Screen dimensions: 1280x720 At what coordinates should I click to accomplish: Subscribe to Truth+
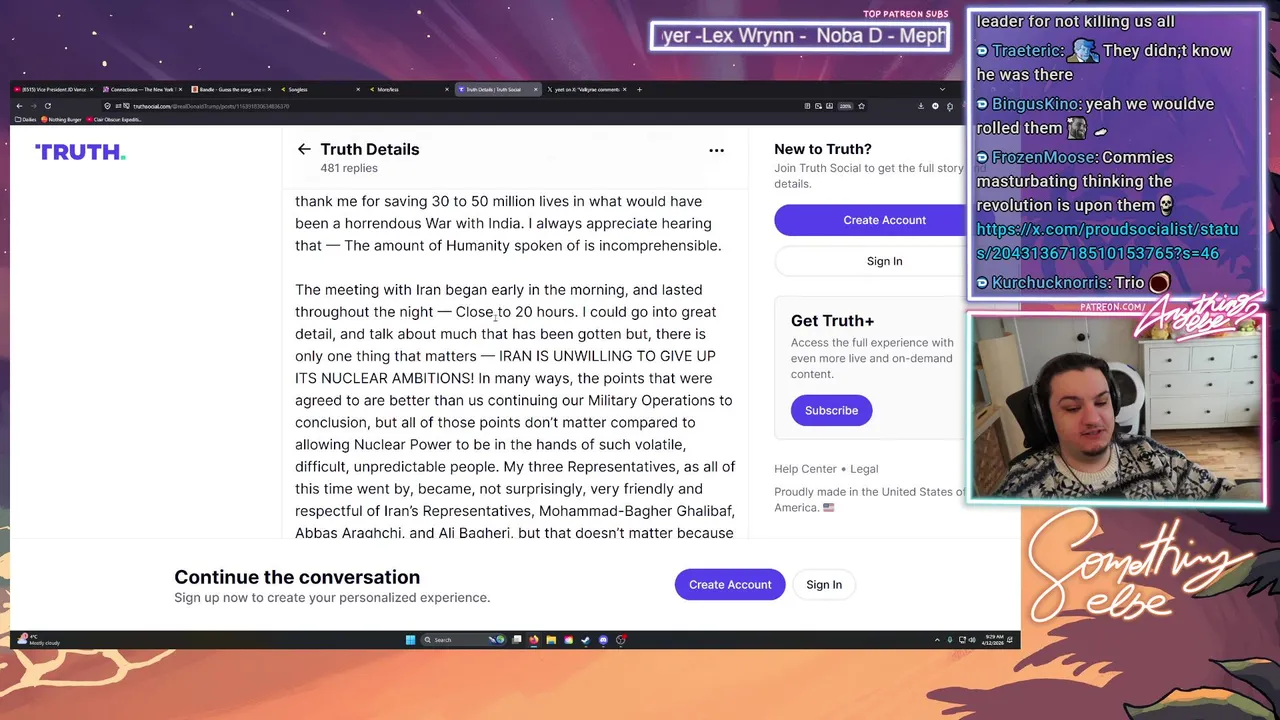[831, 410]
